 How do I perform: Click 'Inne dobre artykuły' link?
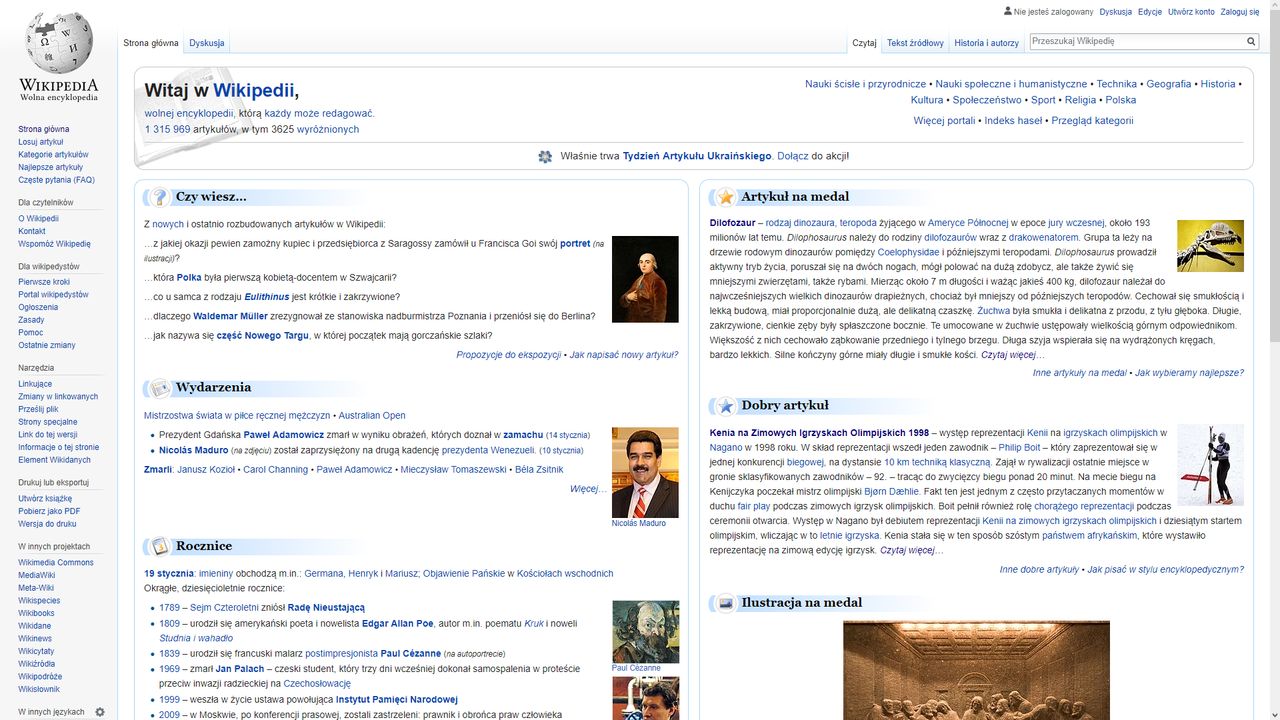[x=1040, y=569]
